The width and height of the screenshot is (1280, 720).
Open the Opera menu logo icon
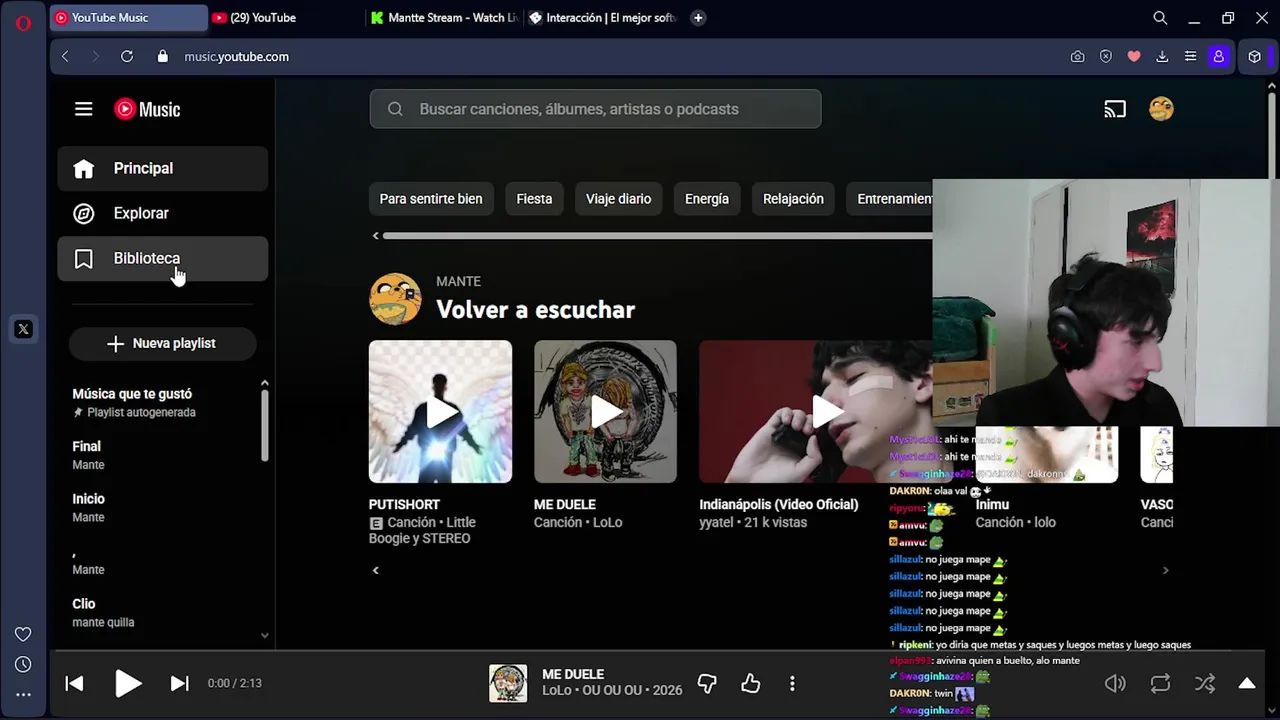tap(23, 22)
